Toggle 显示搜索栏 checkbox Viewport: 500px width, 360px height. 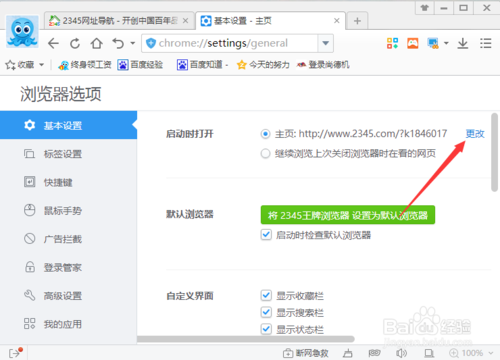click(x=266, y=312)
